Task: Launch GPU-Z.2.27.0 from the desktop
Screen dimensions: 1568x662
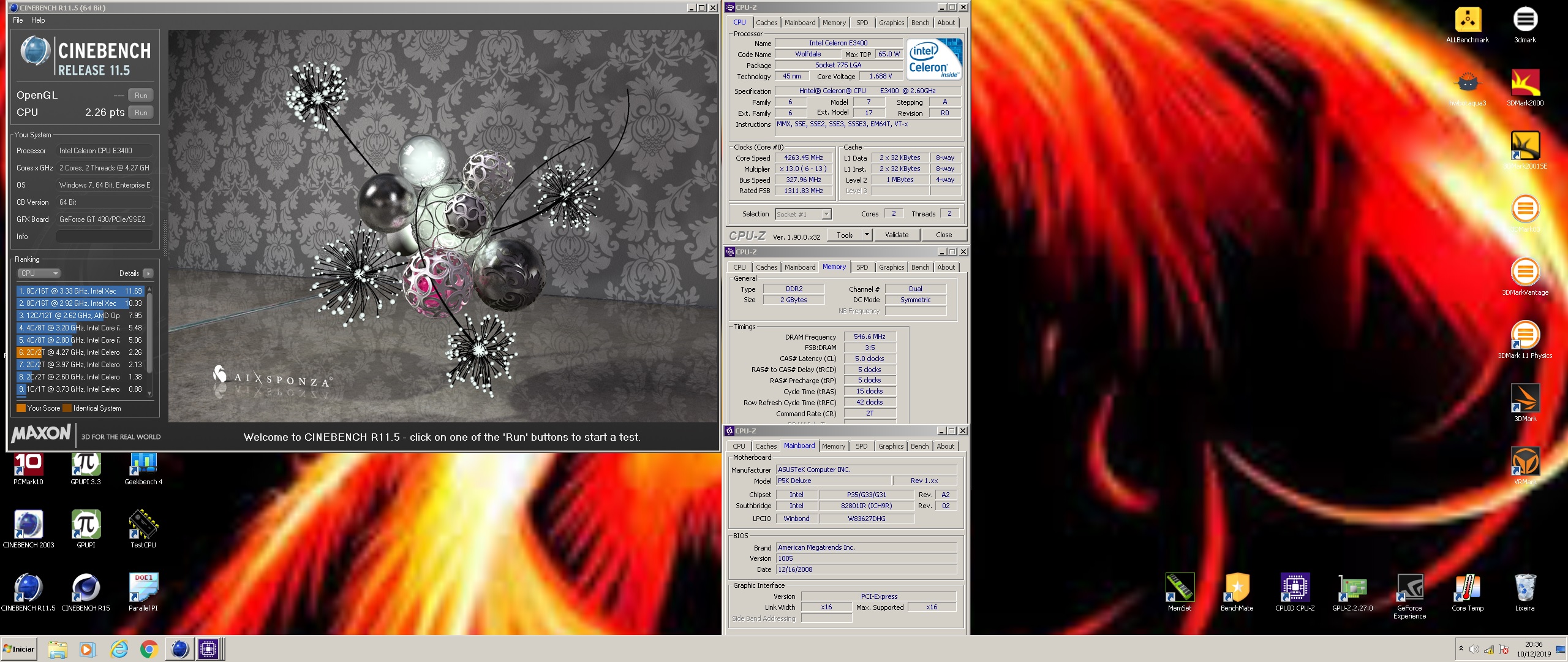Action: pyautogui.click(x=1352, y=592)
